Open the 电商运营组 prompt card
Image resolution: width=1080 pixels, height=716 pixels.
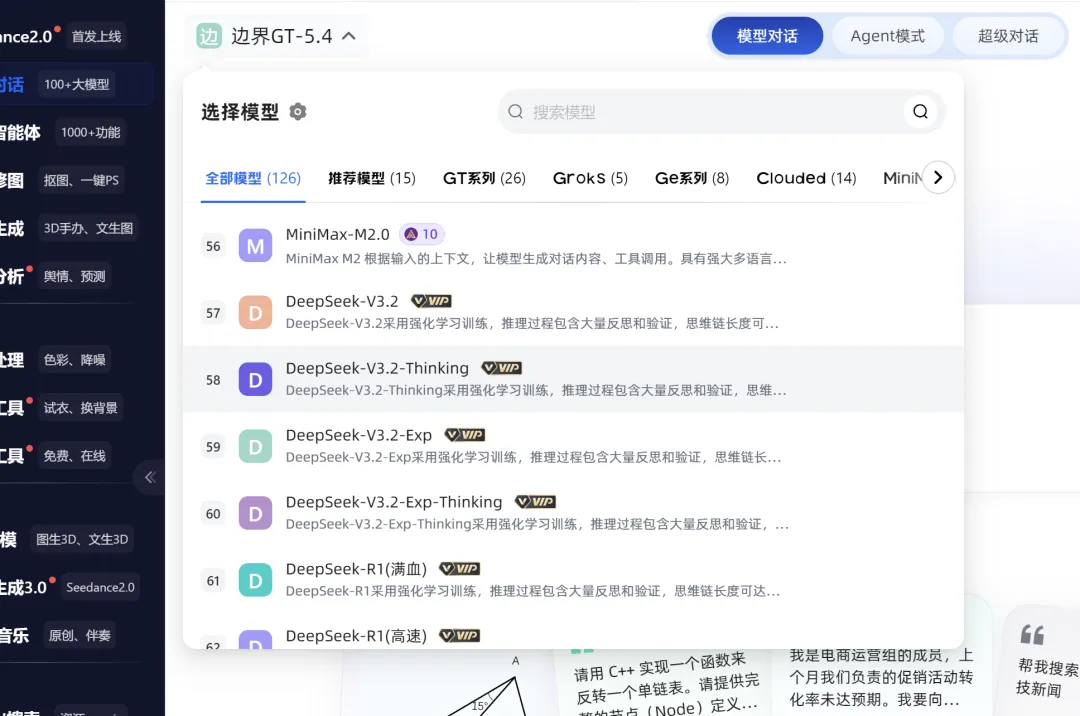[x=882, y=678]
